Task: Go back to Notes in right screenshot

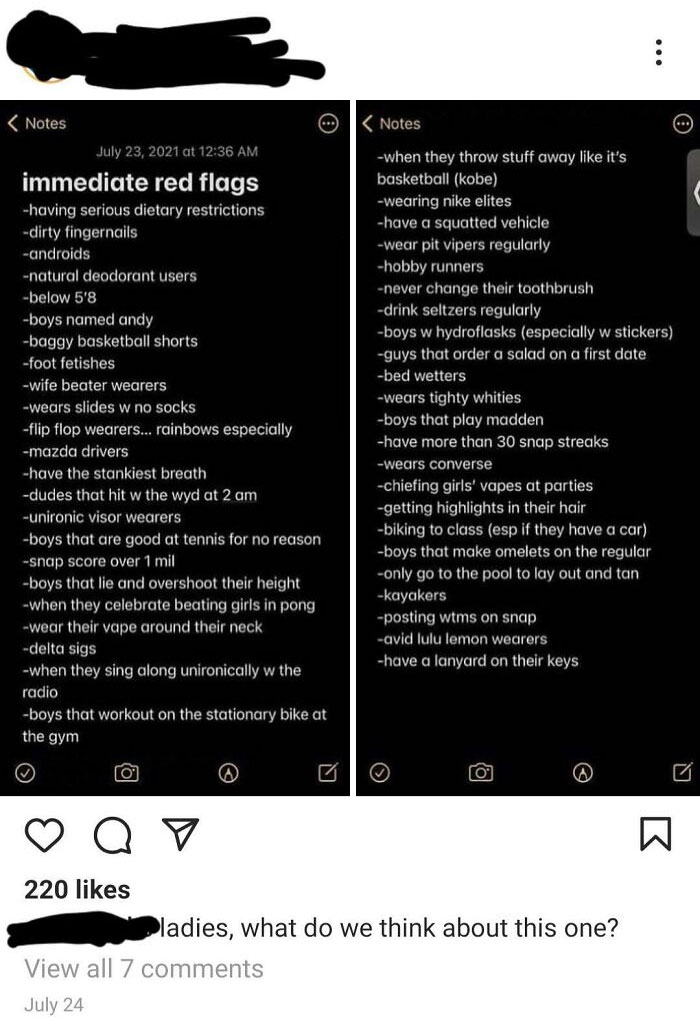Action: [392, 123]
